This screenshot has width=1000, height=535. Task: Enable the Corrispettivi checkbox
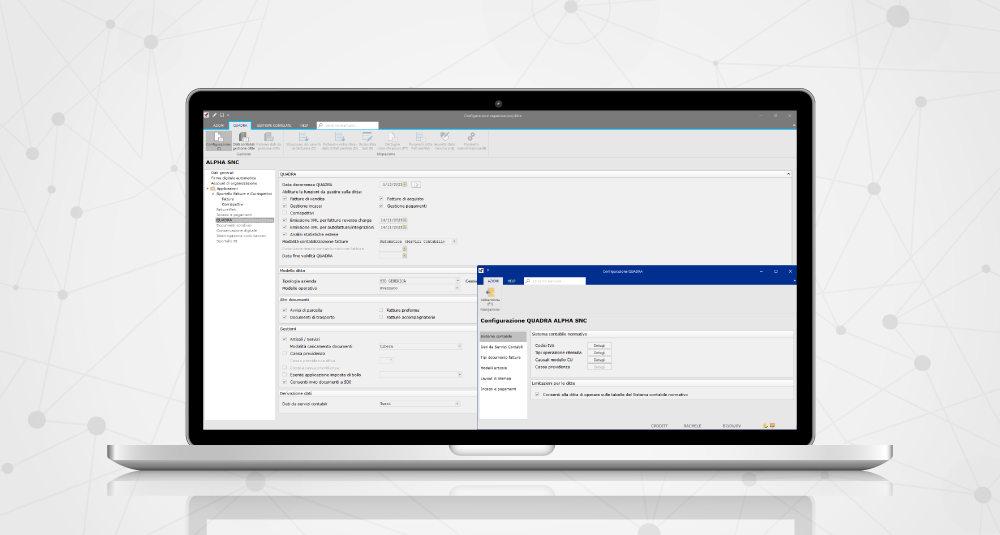[284, 213]
